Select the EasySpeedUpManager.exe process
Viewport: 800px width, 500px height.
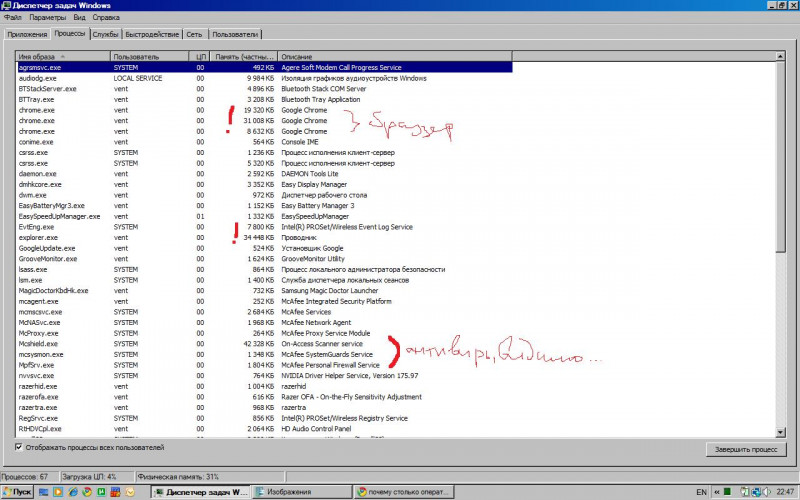pos(264,216)
